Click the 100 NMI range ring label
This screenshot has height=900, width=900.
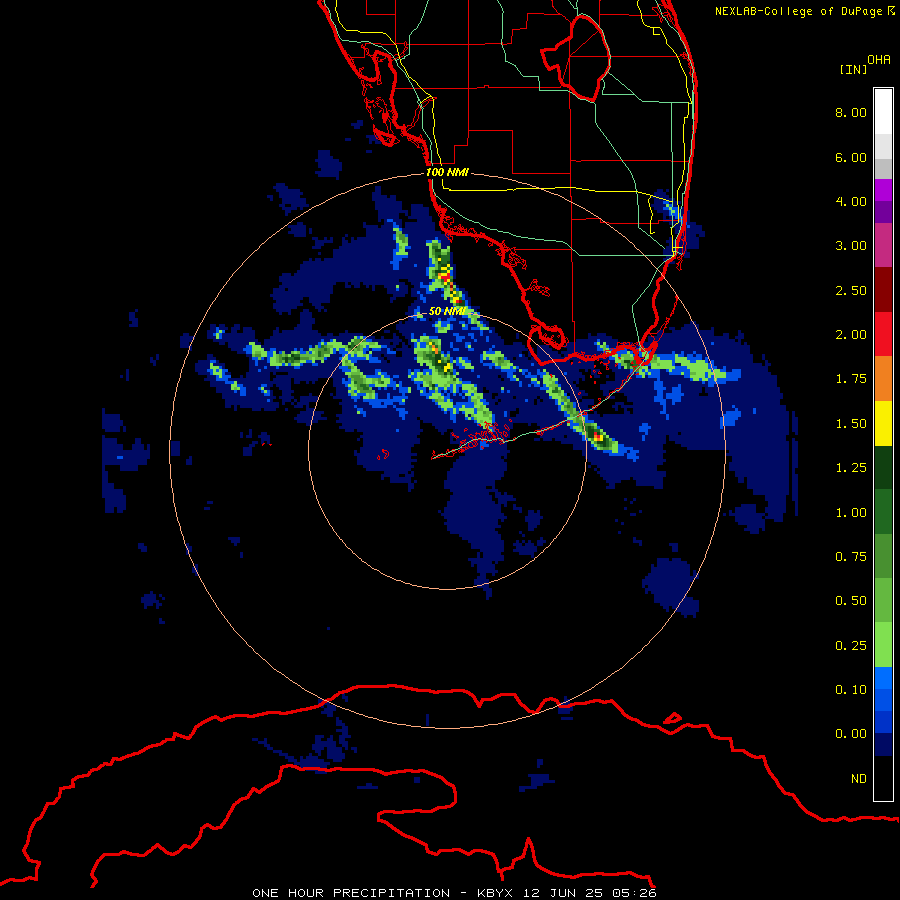point(447,172)
